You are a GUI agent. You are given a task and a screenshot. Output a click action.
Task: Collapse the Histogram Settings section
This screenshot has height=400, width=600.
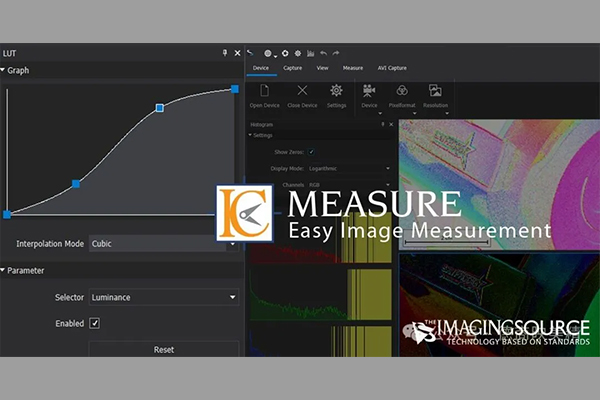click(x=250, y=135)
